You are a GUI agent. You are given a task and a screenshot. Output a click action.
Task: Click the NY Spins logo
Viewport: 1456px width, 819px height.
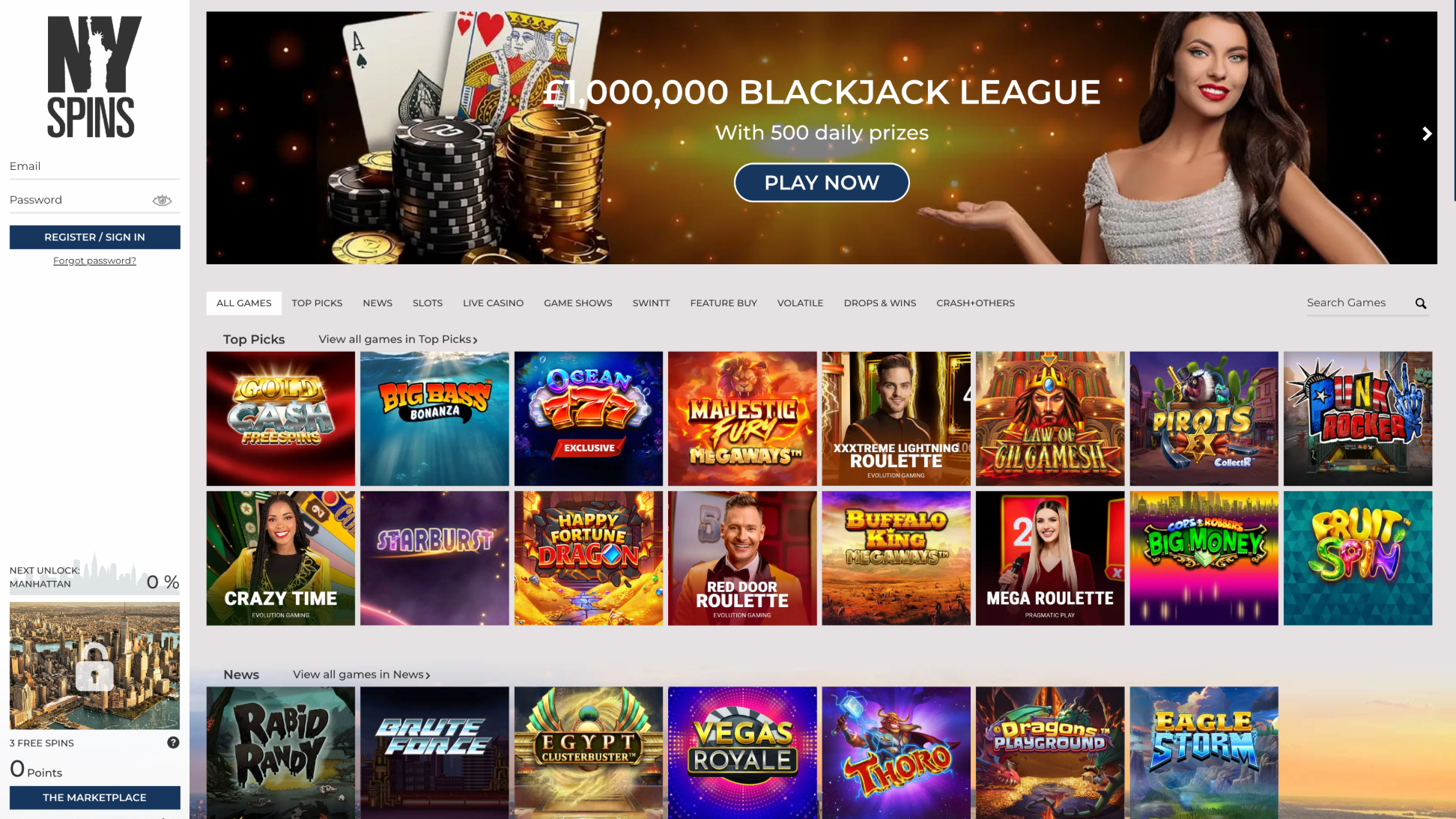pyautogui.click(x=94, y=76)
